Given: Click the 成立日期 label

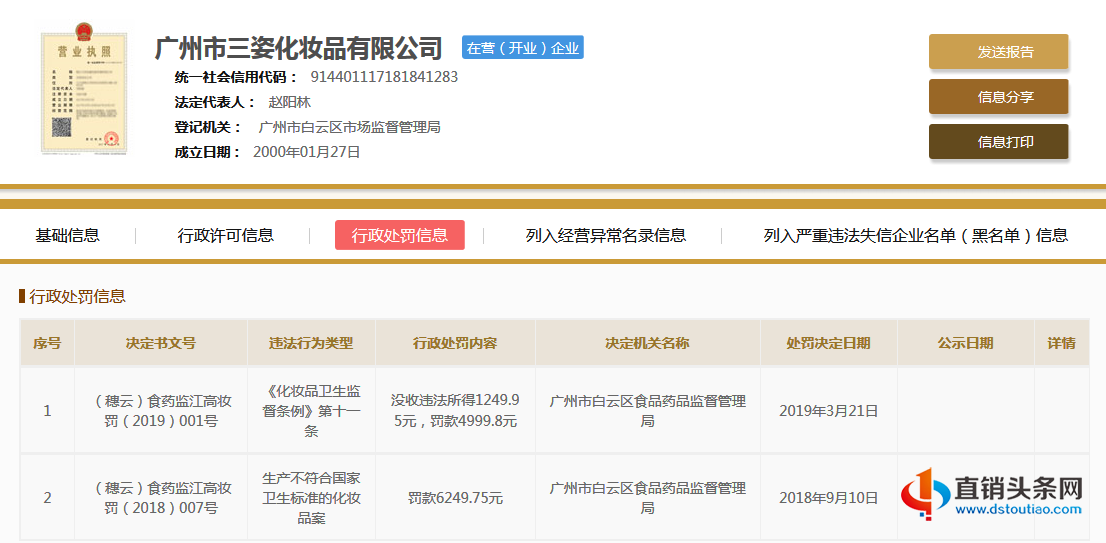Looking at the screenshot, I should click(x=208, y=152).
